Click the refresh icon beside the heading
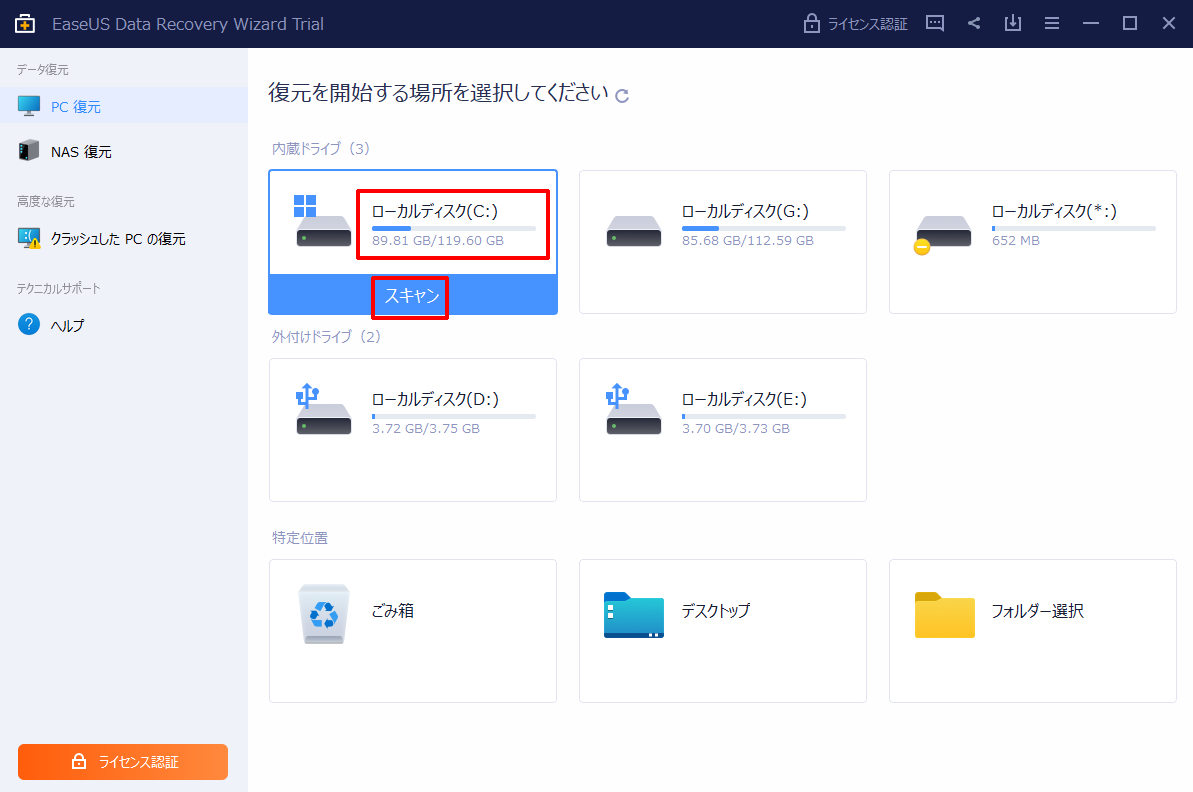Viewport: 1193px width, 792px height. pyautogui.click(x=622, y=96)
